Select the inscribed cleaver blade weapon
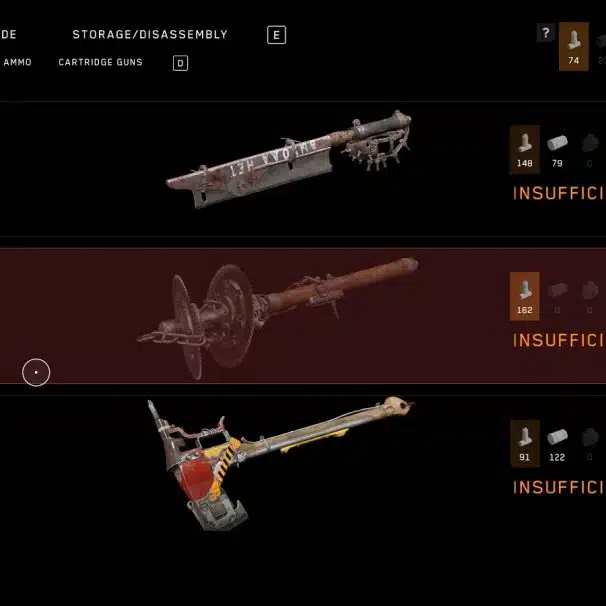Viewport: 606px width, 606px height. point(288,160)
